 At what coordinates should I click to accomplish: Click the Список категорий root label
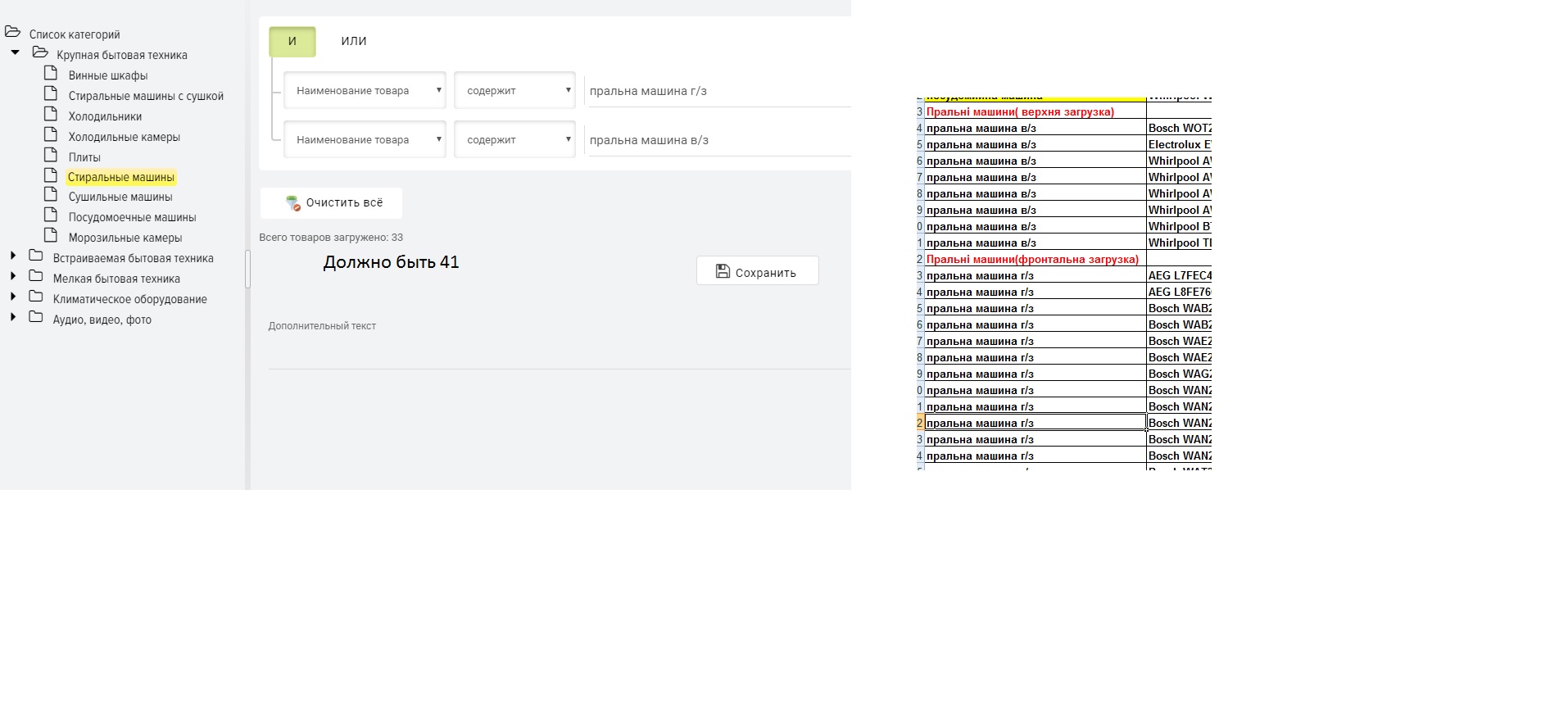pos(75,34)
